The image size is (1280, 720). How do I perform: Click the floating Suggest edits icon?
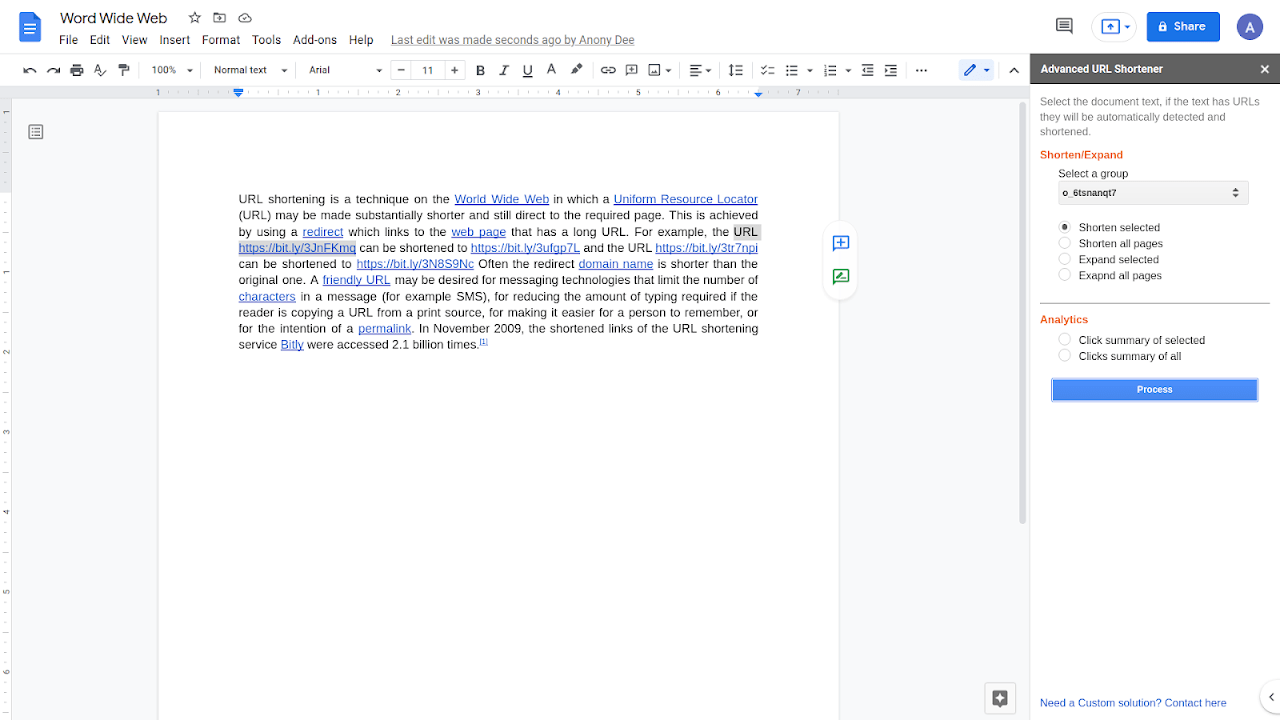tap(841, 277)
